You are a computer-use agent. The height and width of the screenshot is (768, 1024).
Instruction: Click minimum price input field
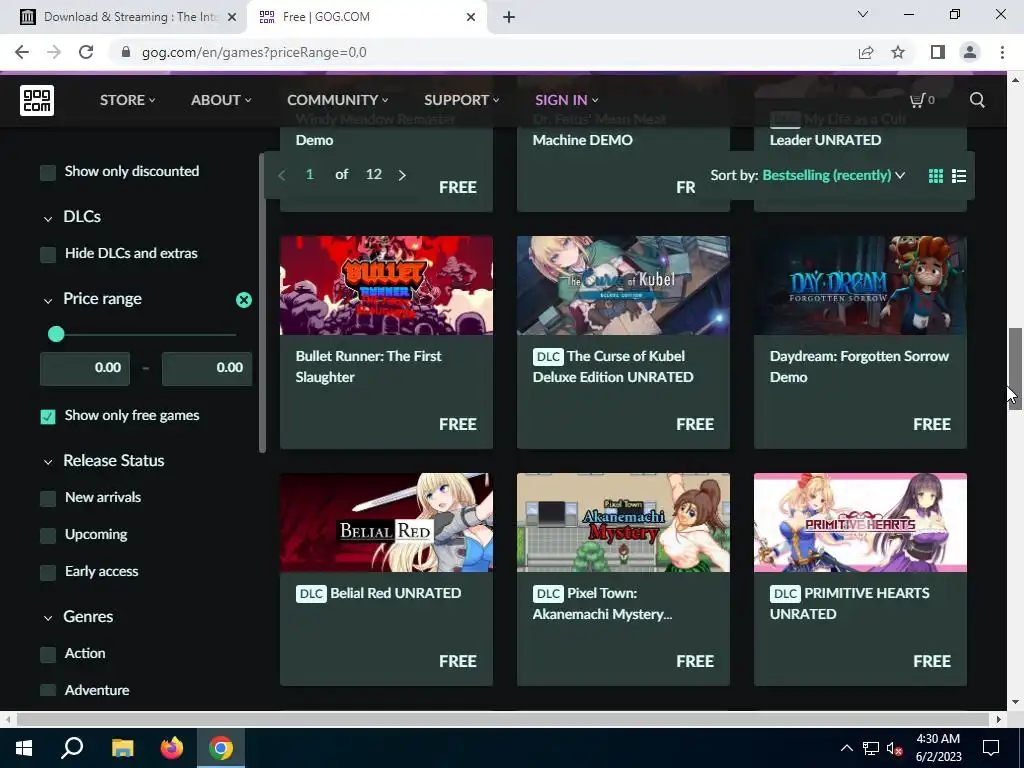pos(85,368)
